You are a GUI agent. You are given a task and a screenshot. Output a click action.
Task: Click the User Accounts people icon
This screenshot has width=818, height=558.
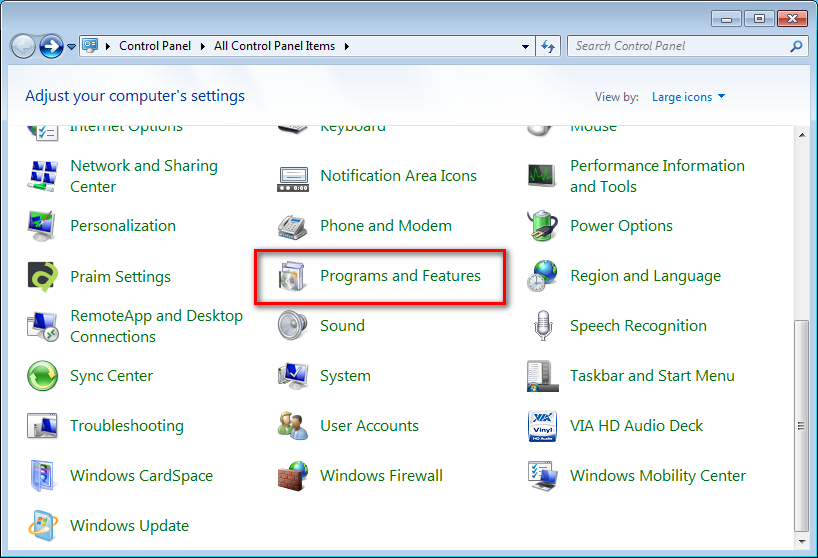click(293, 426)
